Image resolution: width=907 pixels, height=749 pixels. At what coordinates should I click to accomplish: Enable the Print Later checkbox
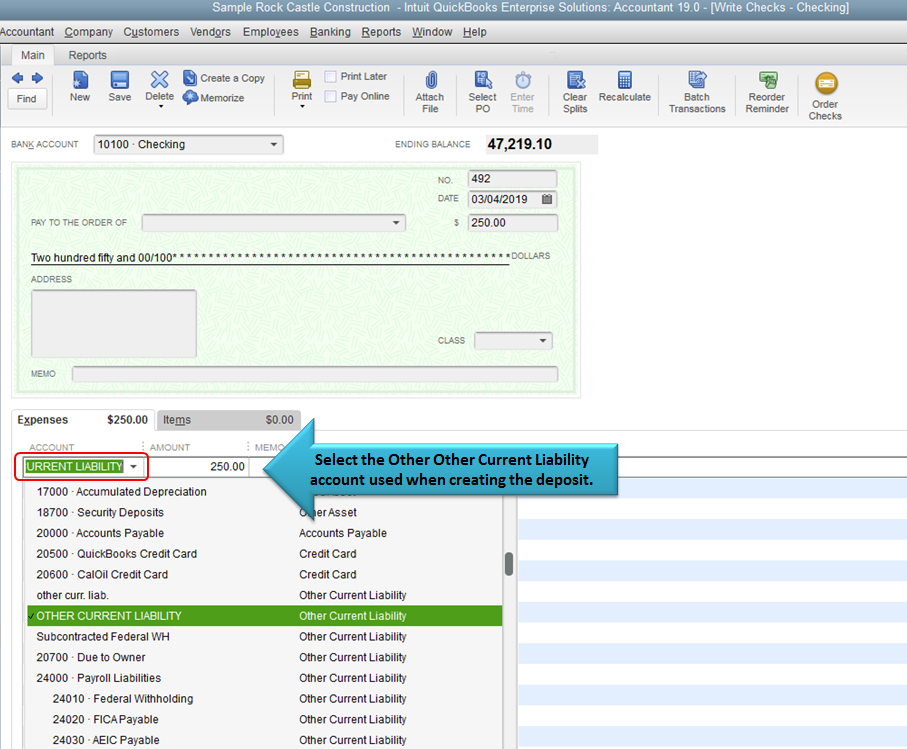(331, 77)
